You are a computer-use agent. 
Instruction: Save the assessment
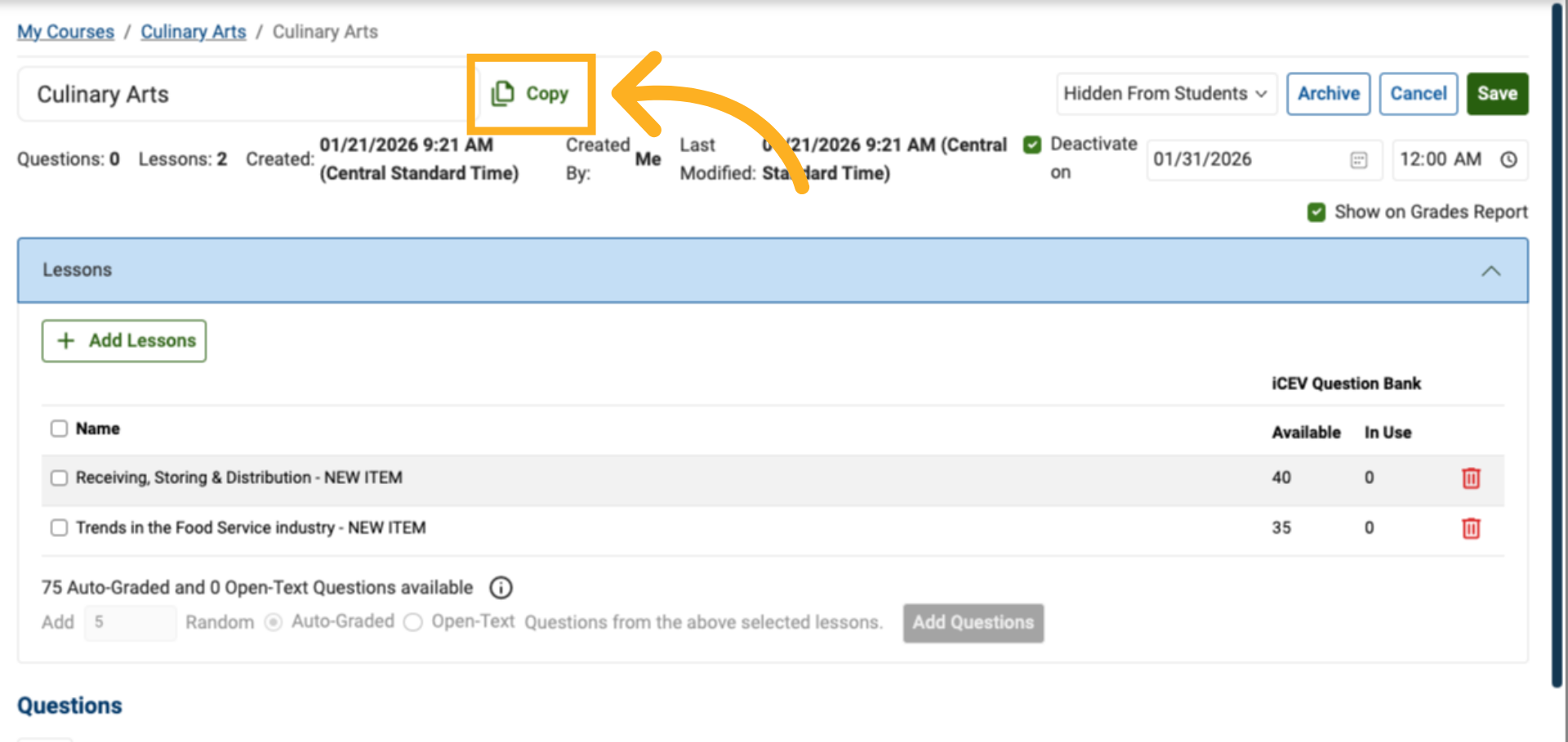pyautogui.click(x=1497, y=94)
